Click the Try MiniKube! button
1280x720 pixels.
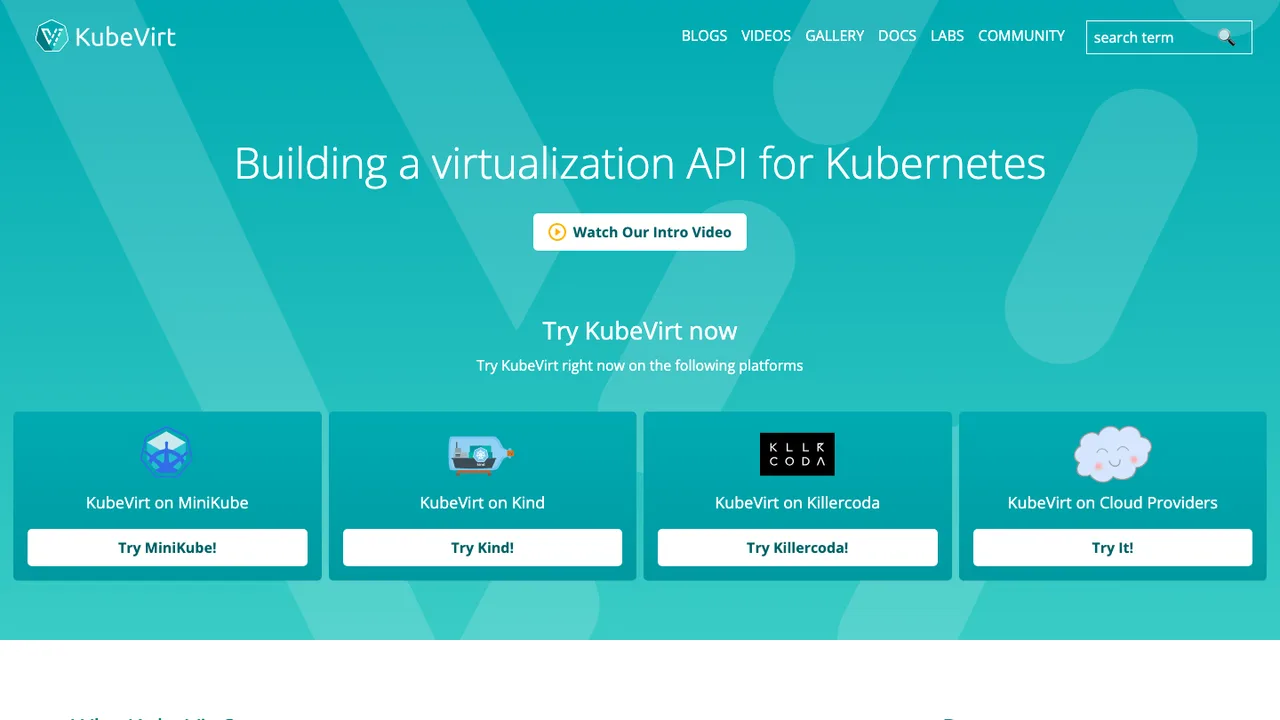coord(167,548)
